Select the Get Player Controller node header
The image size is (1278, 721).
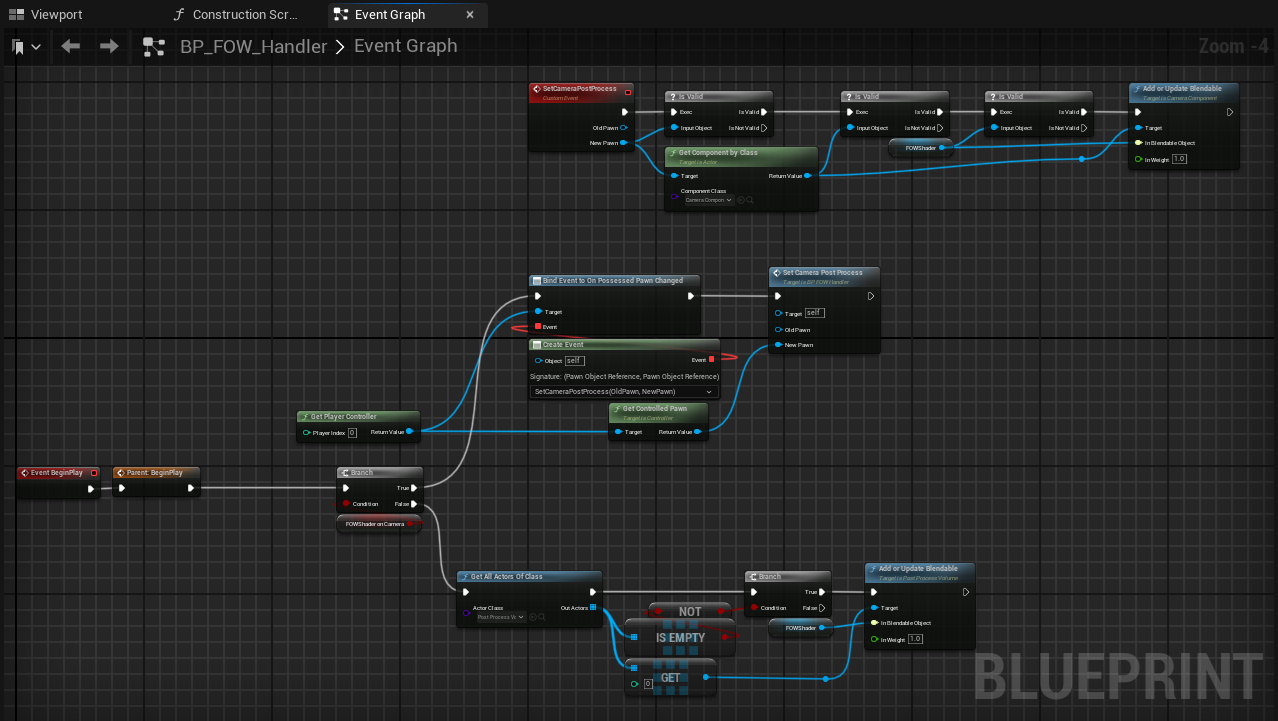[358, 416]
